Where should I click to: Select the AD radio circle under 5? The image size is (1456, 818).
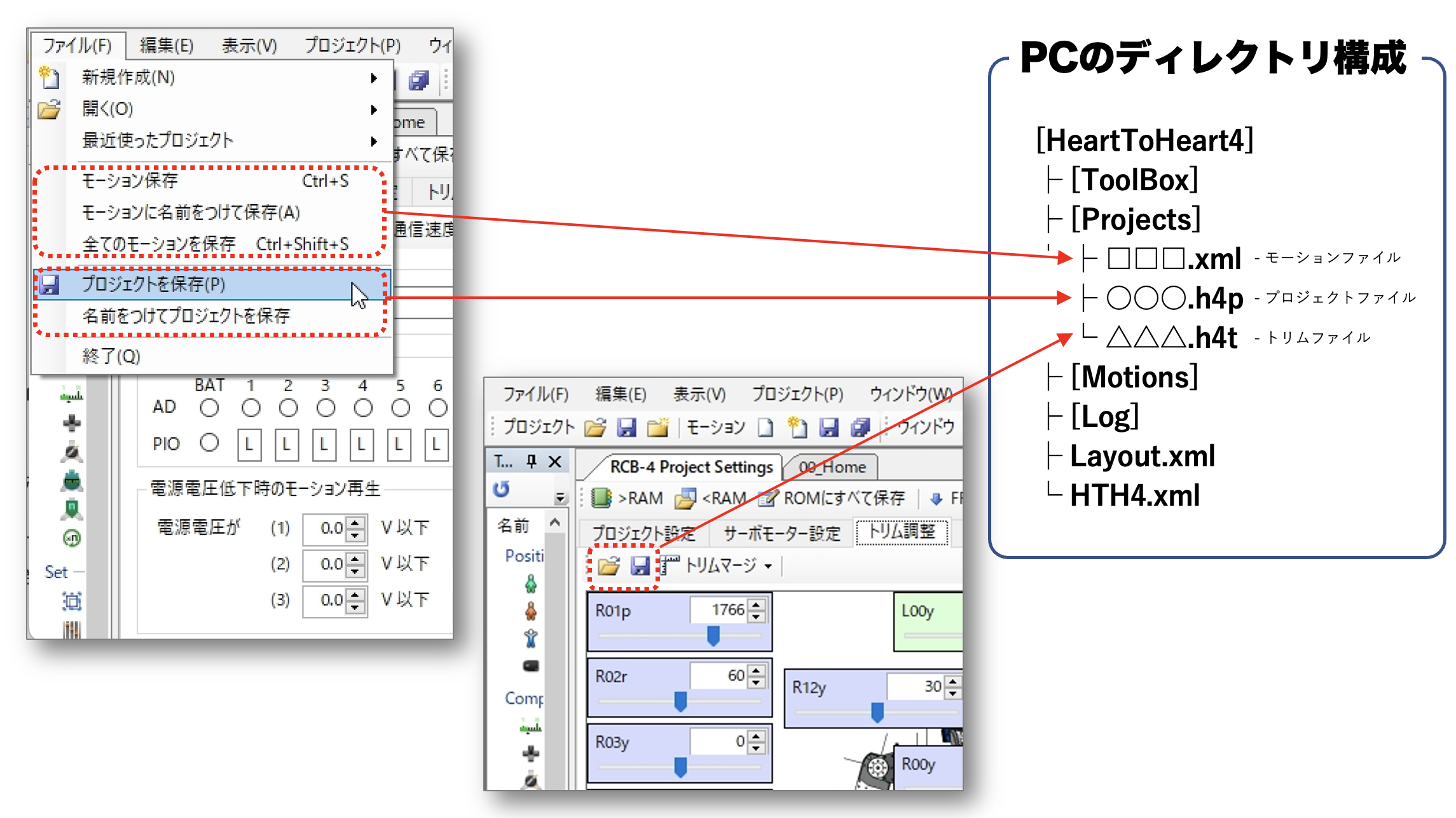(x=400, y=408)
